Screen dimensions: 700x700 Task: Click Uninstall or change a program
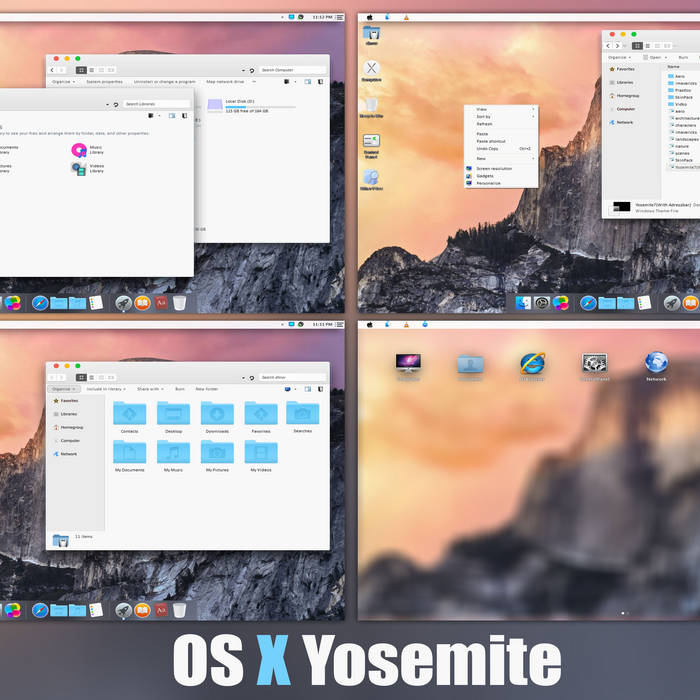165,82
